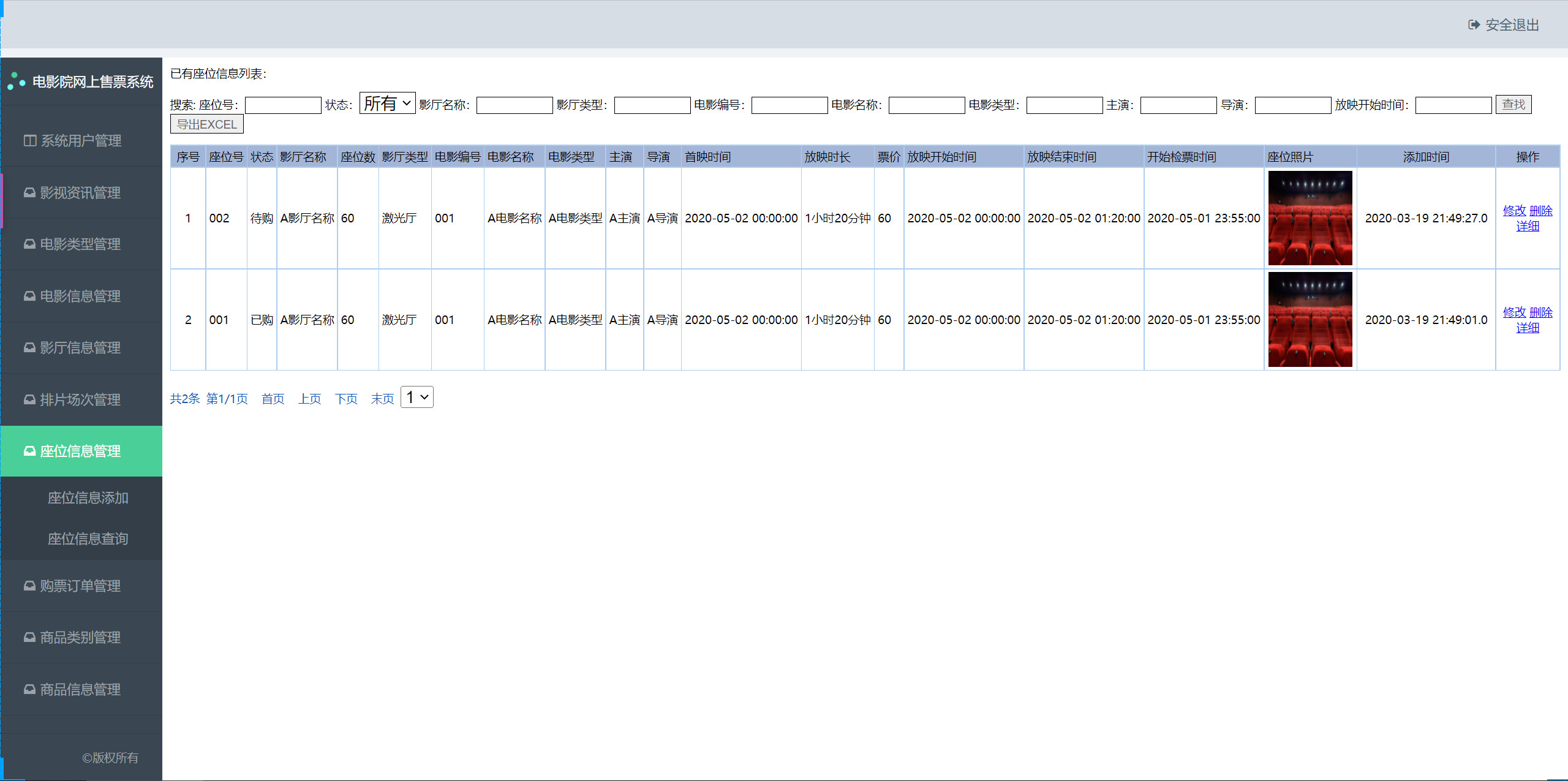Click the logout icon beside 安全退出
The image size is (1568, 781).
[1474, 25]
